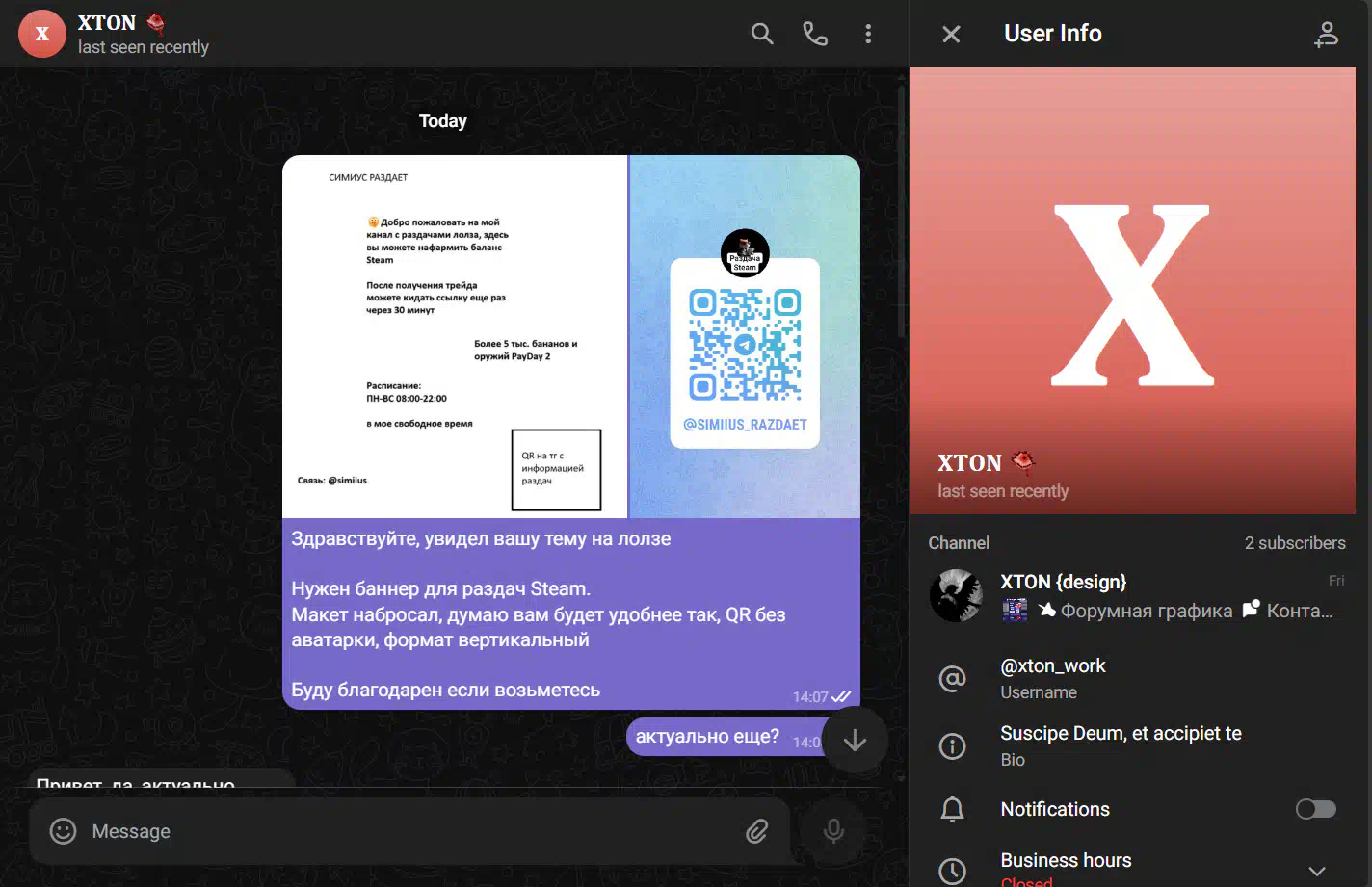Search messages in the XTON chat
Viewport: 1372px width, 887px height.
point(762,34)
